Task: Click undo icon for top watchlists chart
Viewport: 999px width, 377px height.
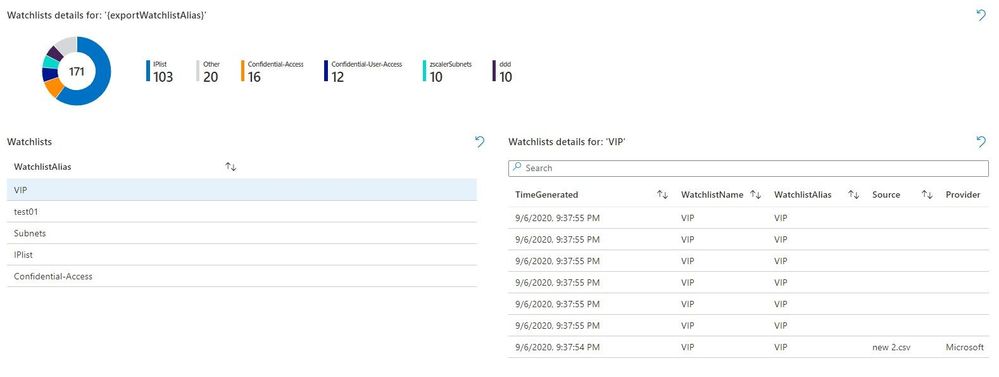Action: tap(981, 15)
